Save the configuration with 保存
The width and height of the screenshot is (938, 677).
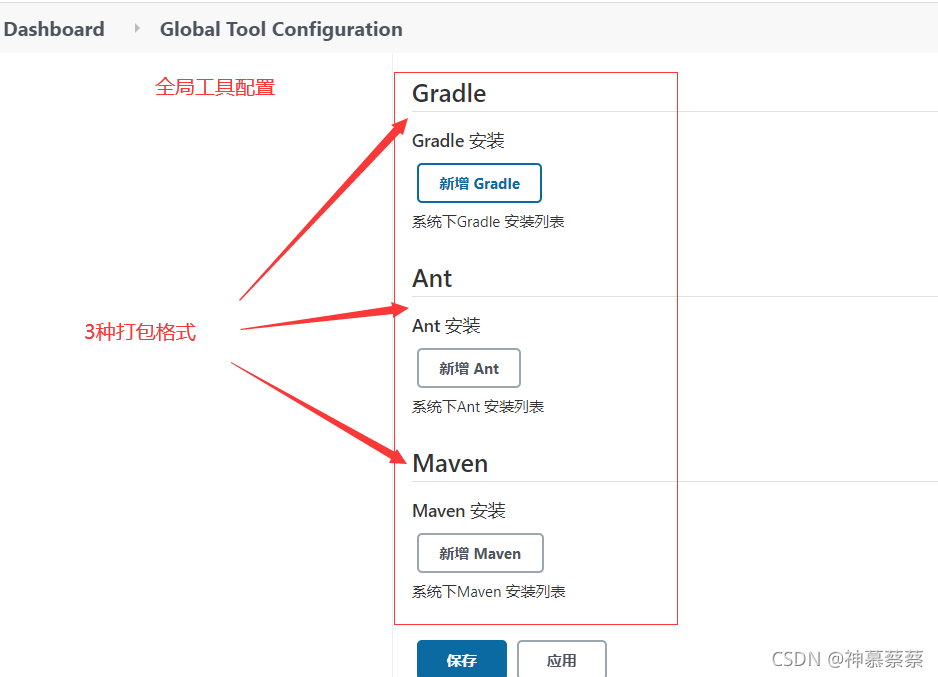pyautogui.click(x=462, y=659)
